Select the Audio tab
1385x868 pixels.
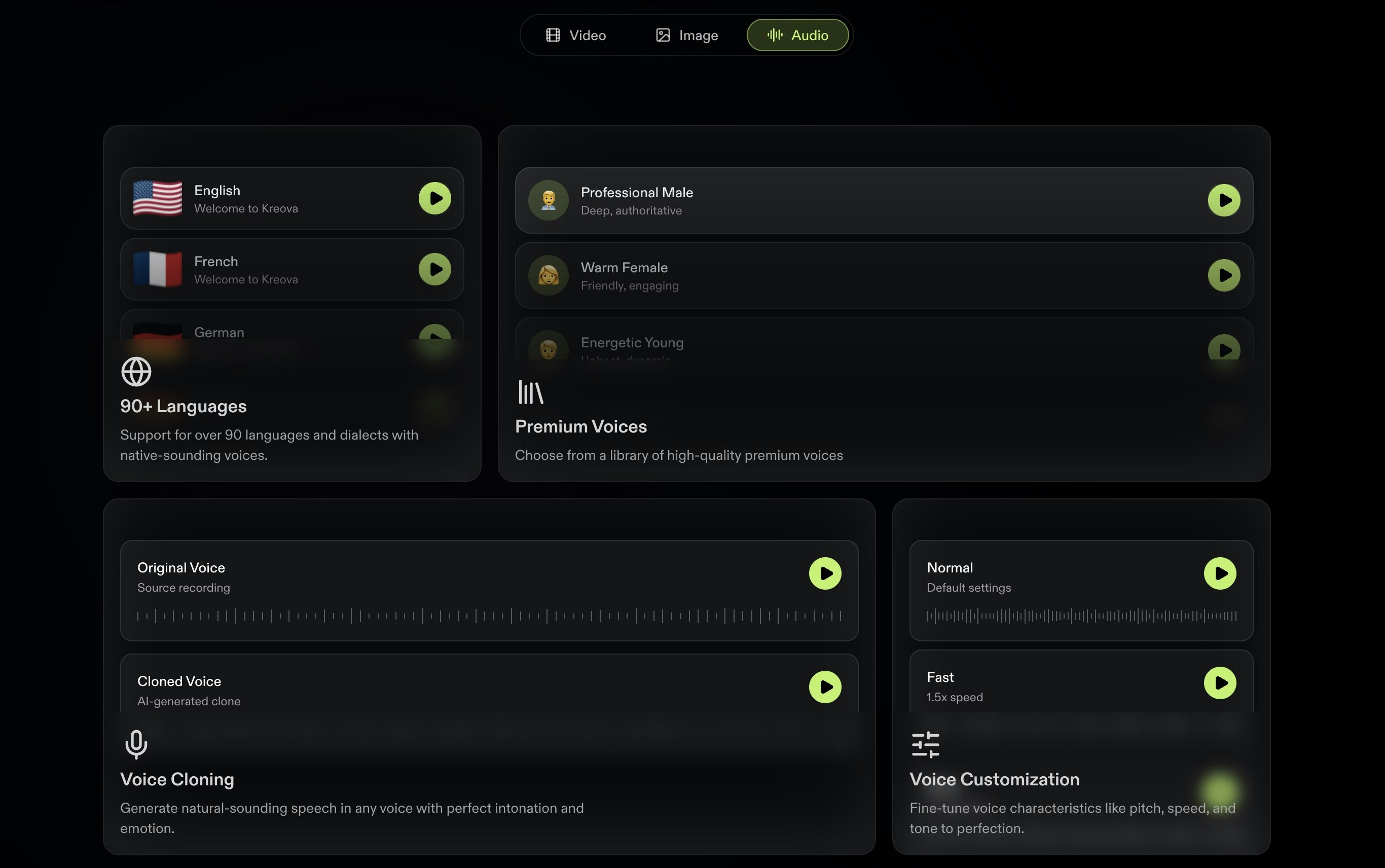coord(797,35)
